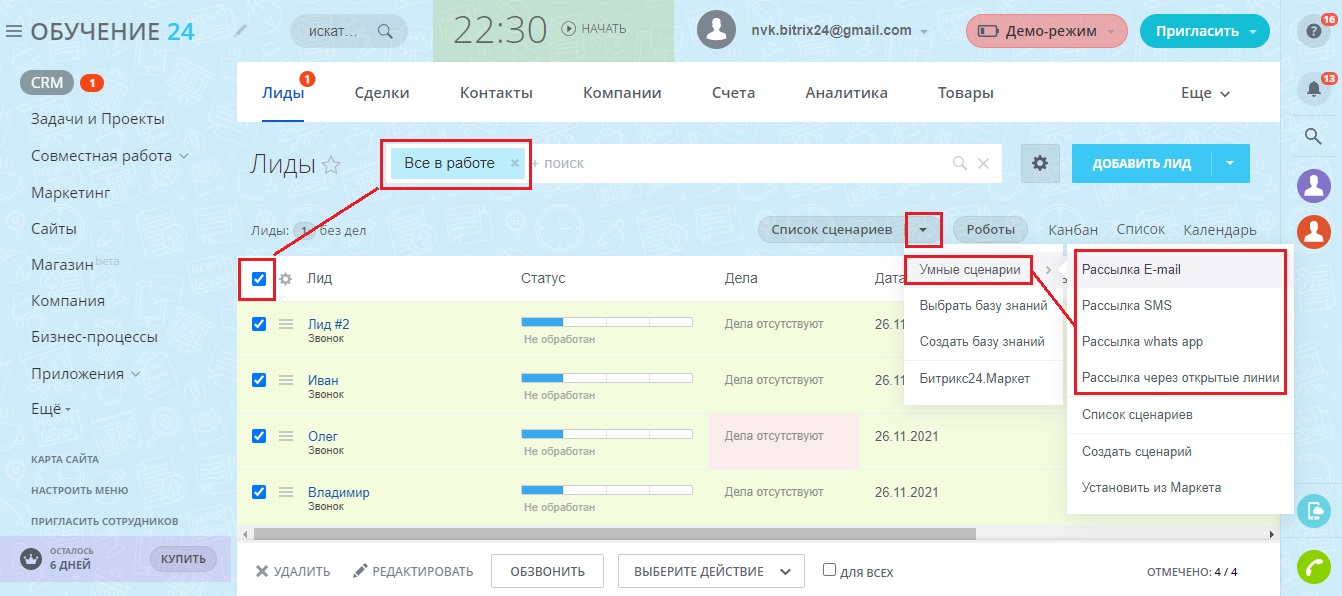Click РЕДАКТИРОВАТЬ in the bottom action bar
This screenshot has width=1342, height=596.
413,571
